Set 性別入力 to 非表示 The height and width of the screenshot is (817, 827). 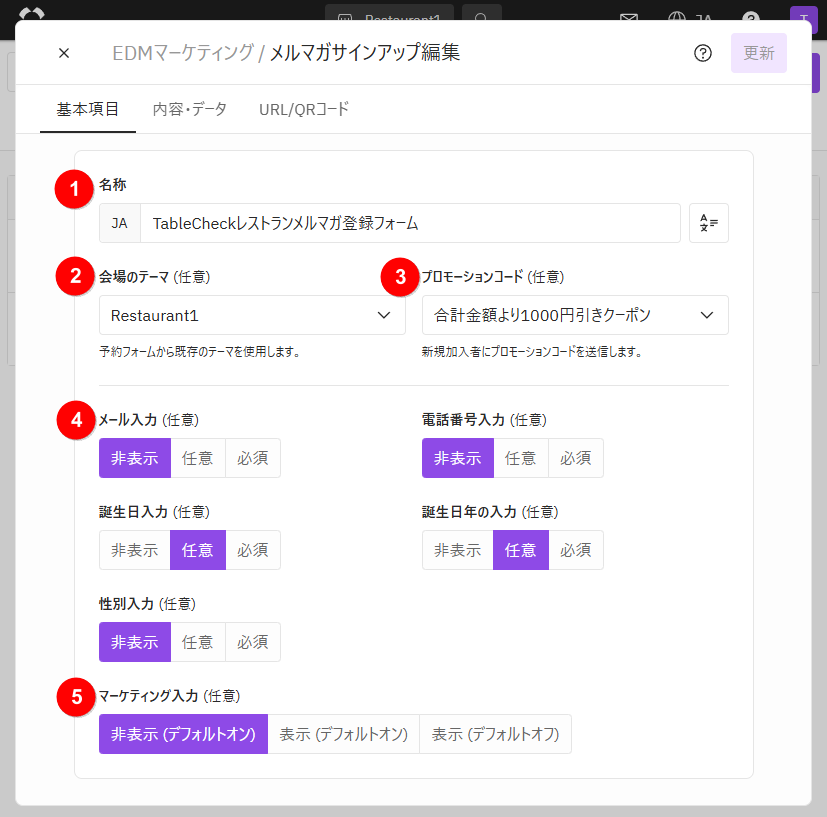[134, 642]
